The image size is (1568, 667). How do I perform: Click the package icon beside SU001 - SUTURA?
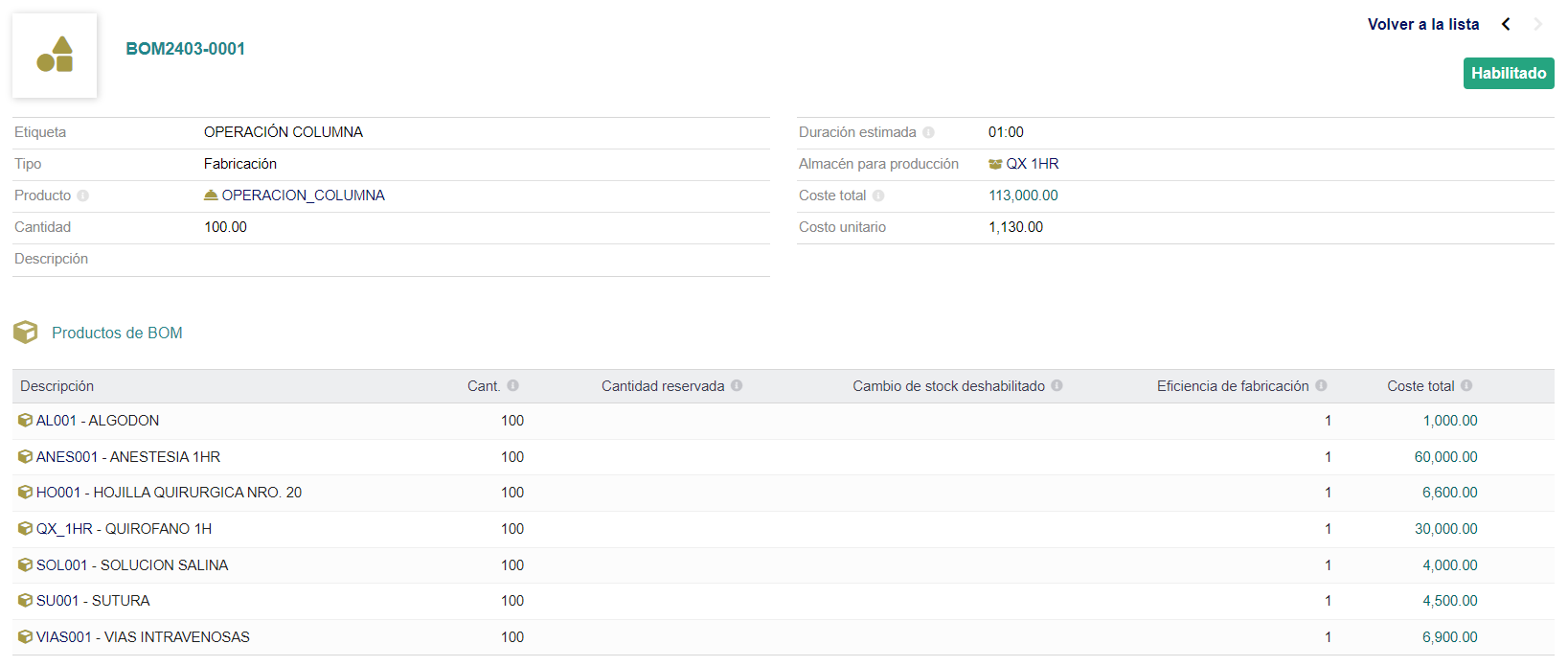point(26,601)
